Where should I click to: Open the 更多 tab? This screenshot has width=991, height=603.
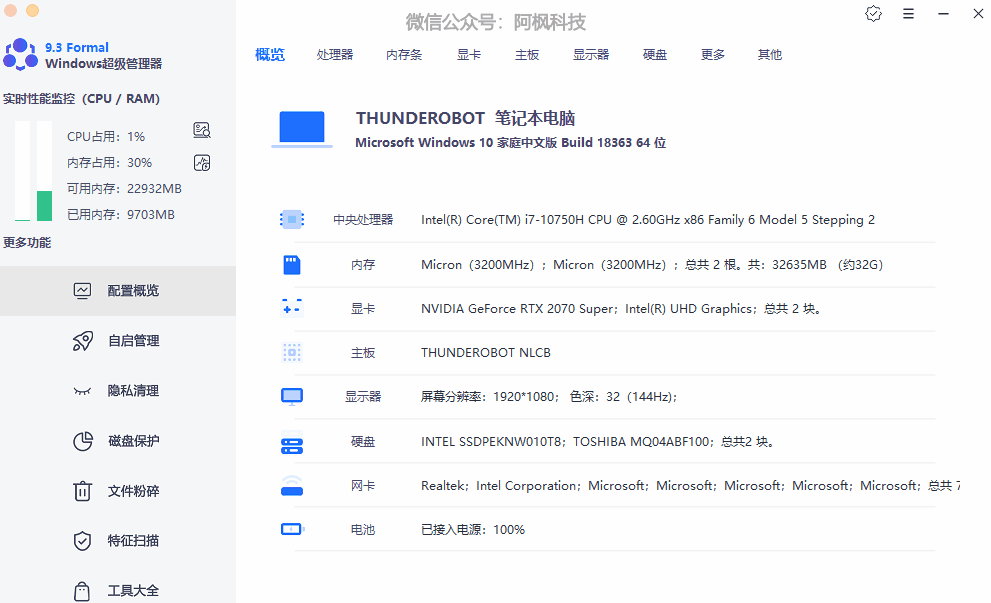coord(713,55)
